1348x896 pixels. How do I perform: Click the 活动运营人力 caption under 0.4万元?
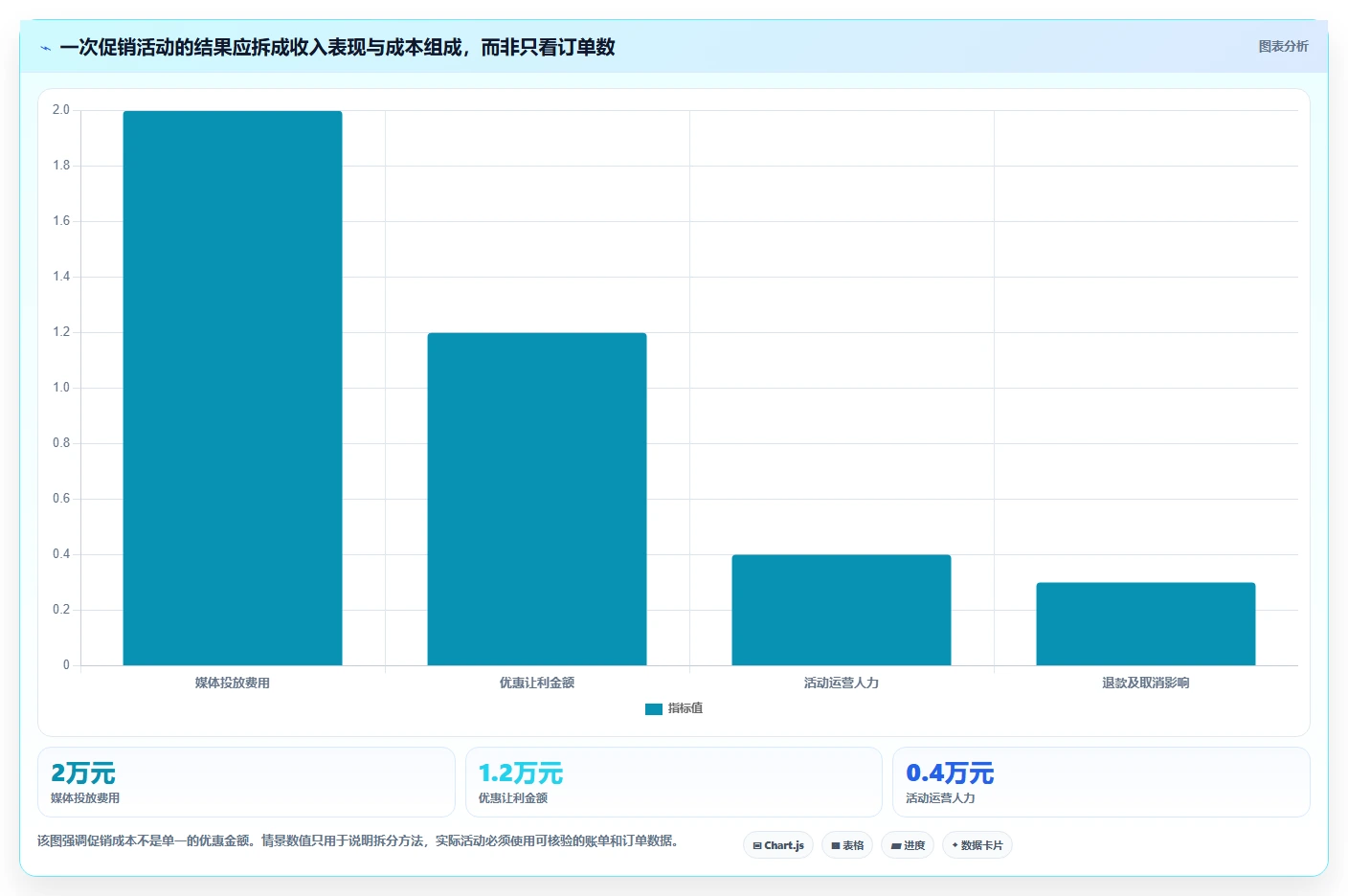pos(940,798)
